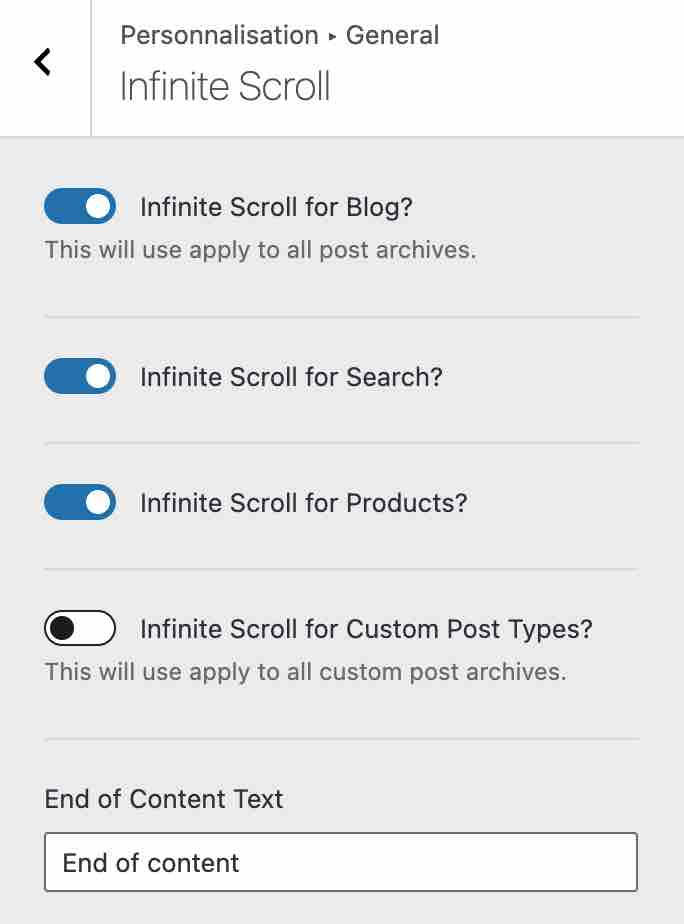Disable Infinite Scroll for Products

80,503
